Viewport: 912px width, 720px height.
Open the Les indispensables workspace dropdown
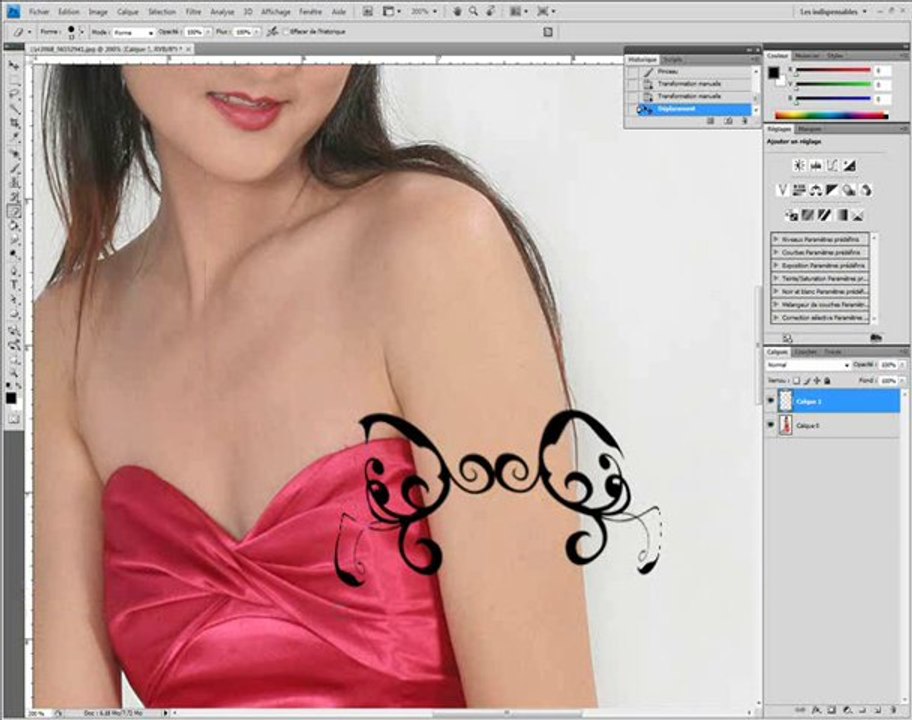pos(833,11)
